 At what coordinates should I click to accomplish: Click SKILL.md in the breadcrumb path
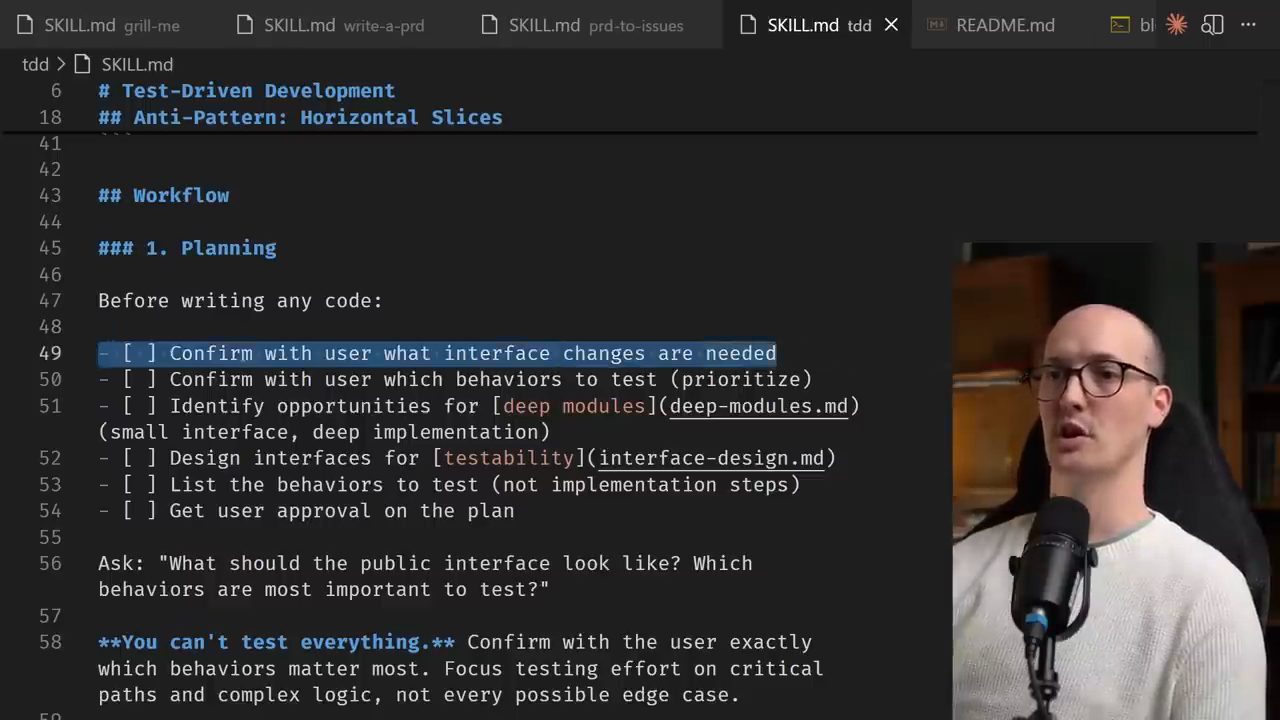click(x=137, y=64)
